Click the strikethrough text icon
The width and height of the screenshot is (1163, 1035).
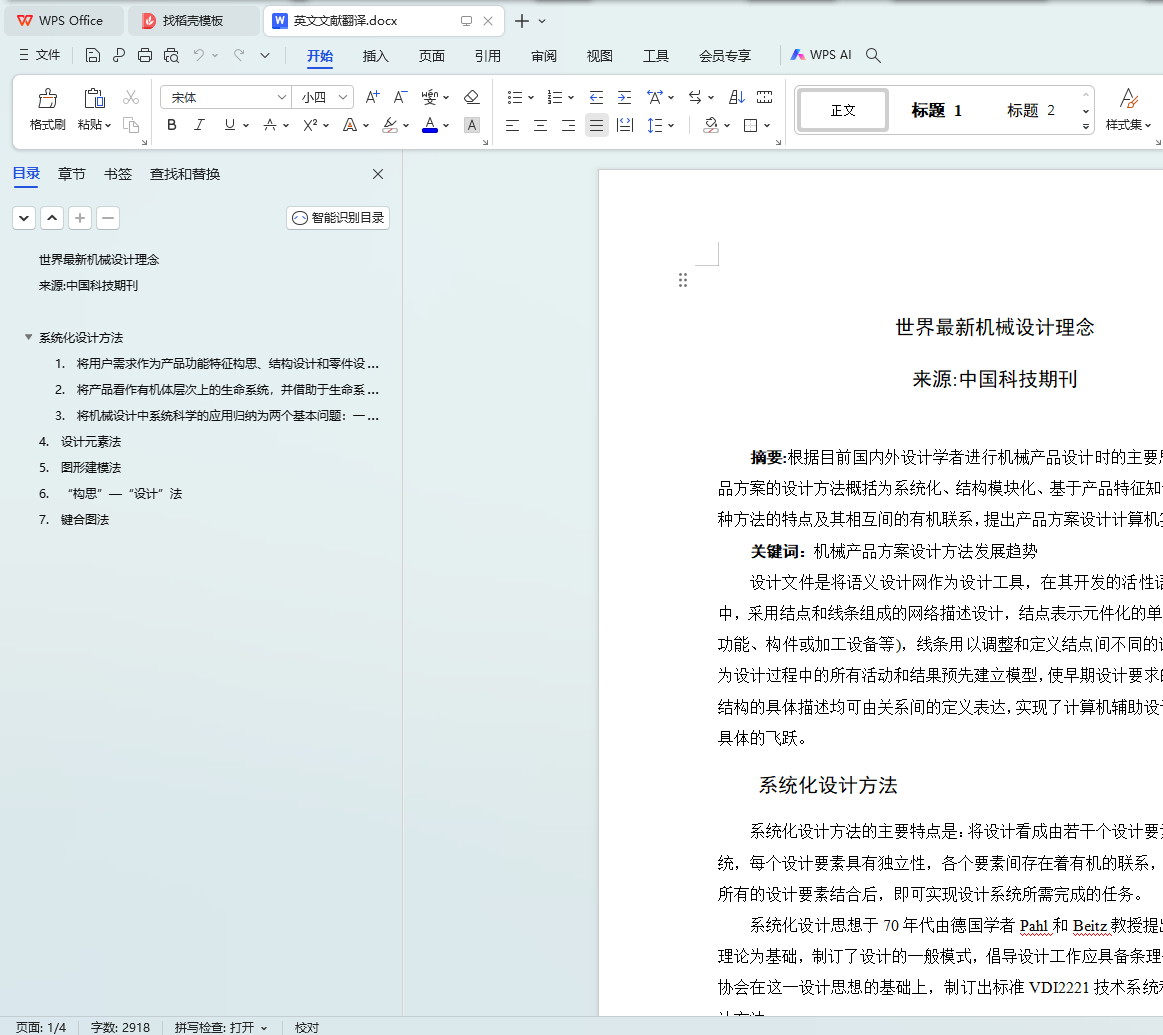pos(270,125)
